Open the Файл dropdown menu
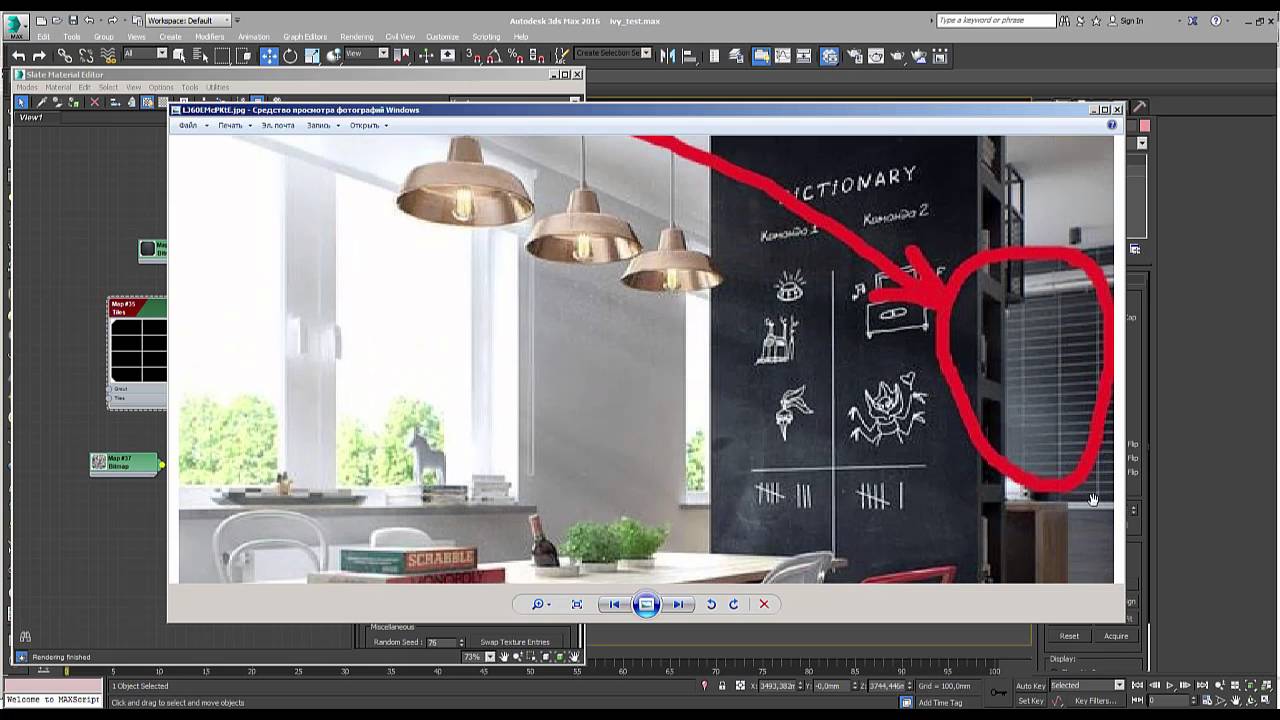 coord(193,125)
